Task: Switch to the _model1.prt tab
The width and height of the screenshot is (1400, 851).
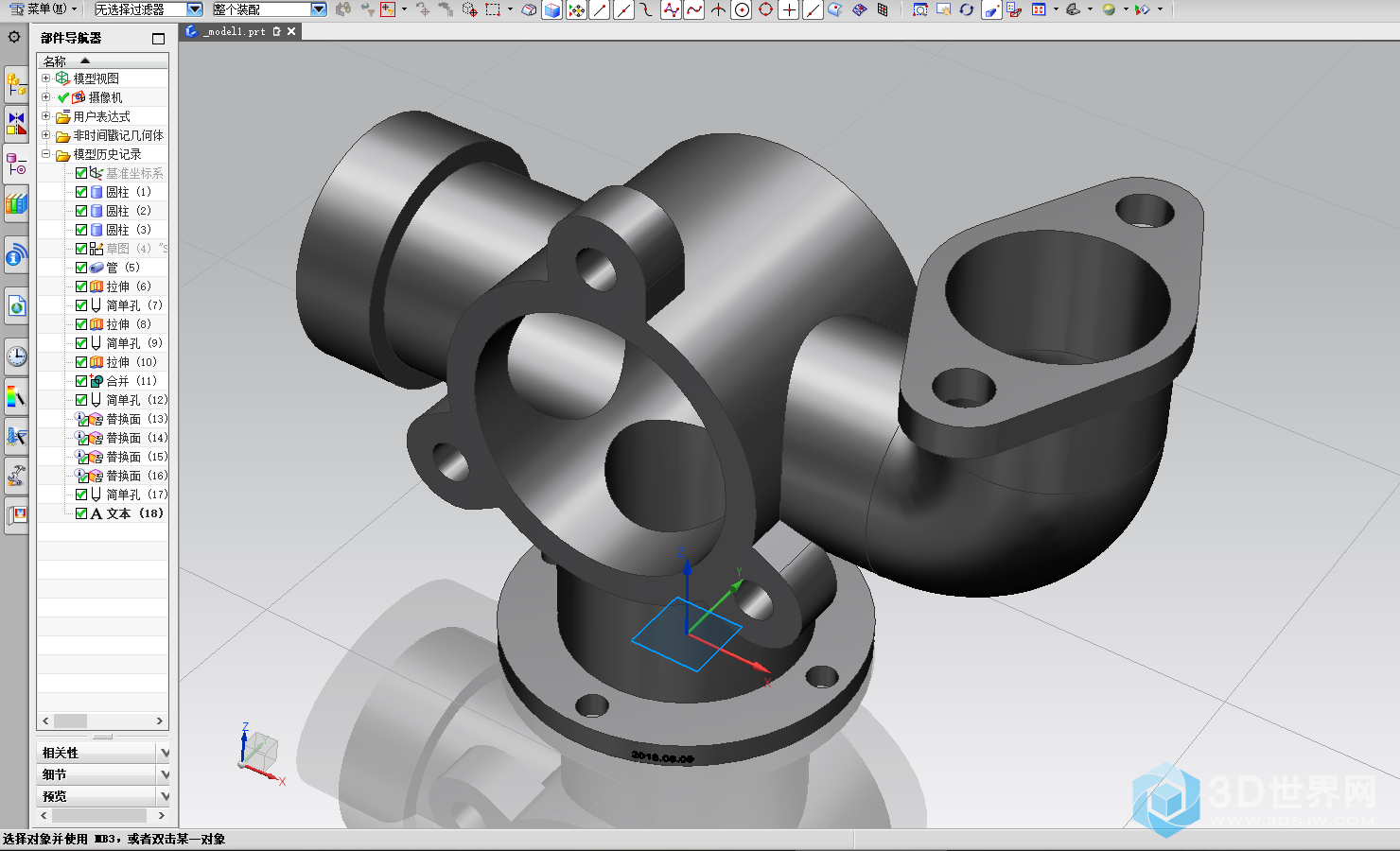Action: (233, 31)
